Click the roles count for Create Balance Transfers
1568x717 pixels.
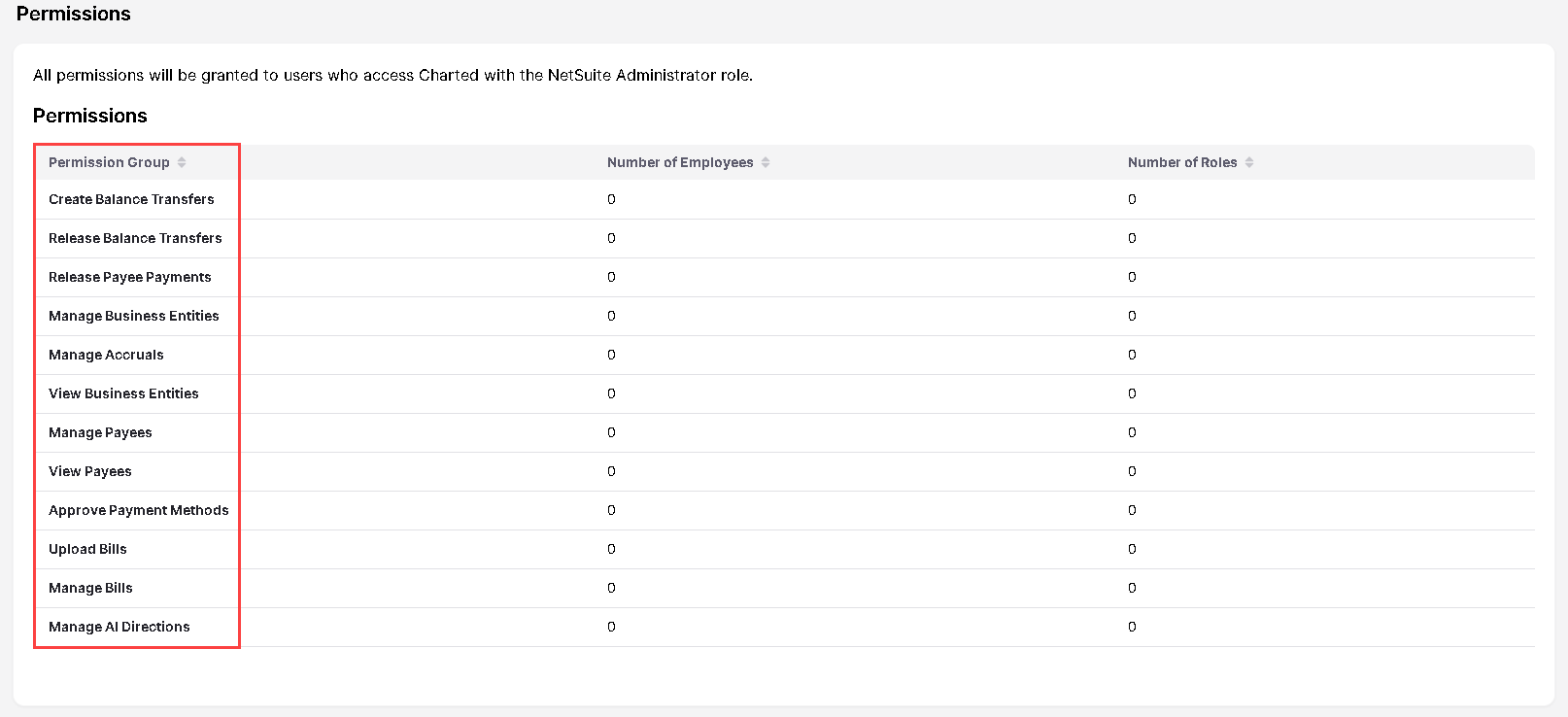(1132, 199)
